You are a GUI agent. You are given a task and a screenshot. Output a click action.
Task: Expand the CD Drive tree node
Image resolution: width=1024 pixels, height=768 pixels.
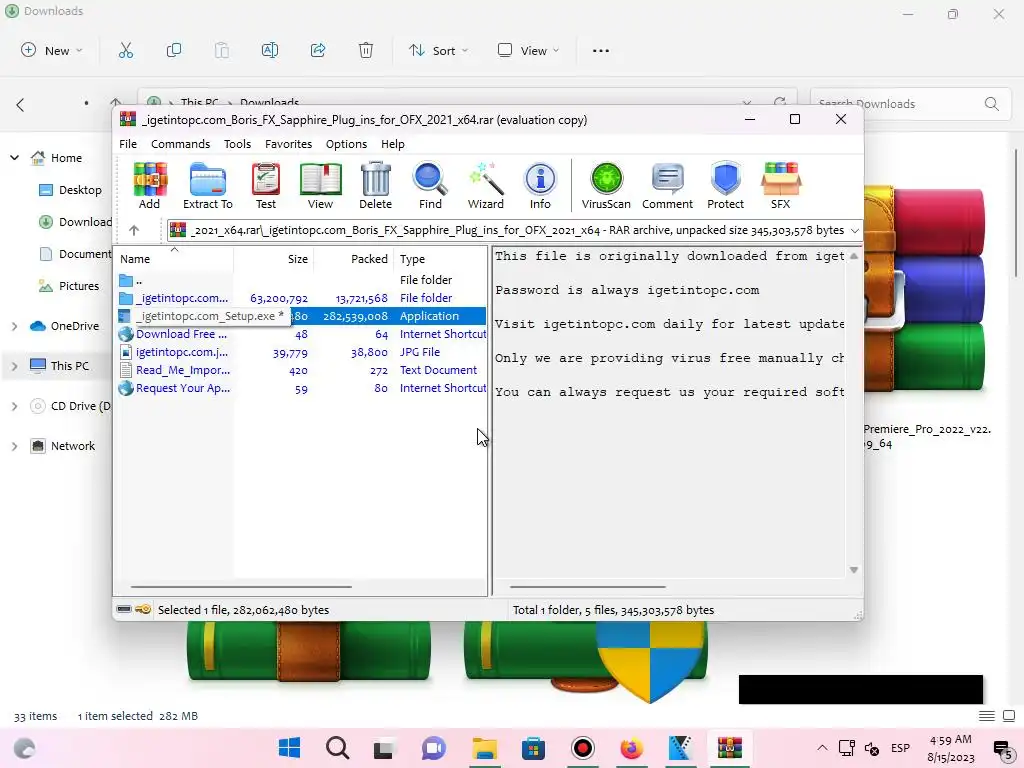click(14, 406)
